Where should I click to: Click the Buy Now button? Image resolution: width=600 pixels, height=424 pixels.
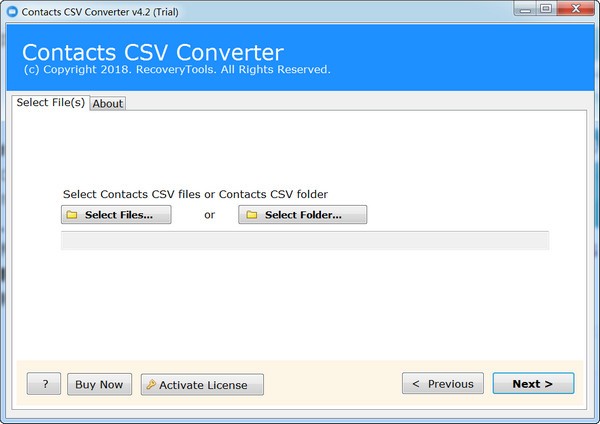coord(99,384)
